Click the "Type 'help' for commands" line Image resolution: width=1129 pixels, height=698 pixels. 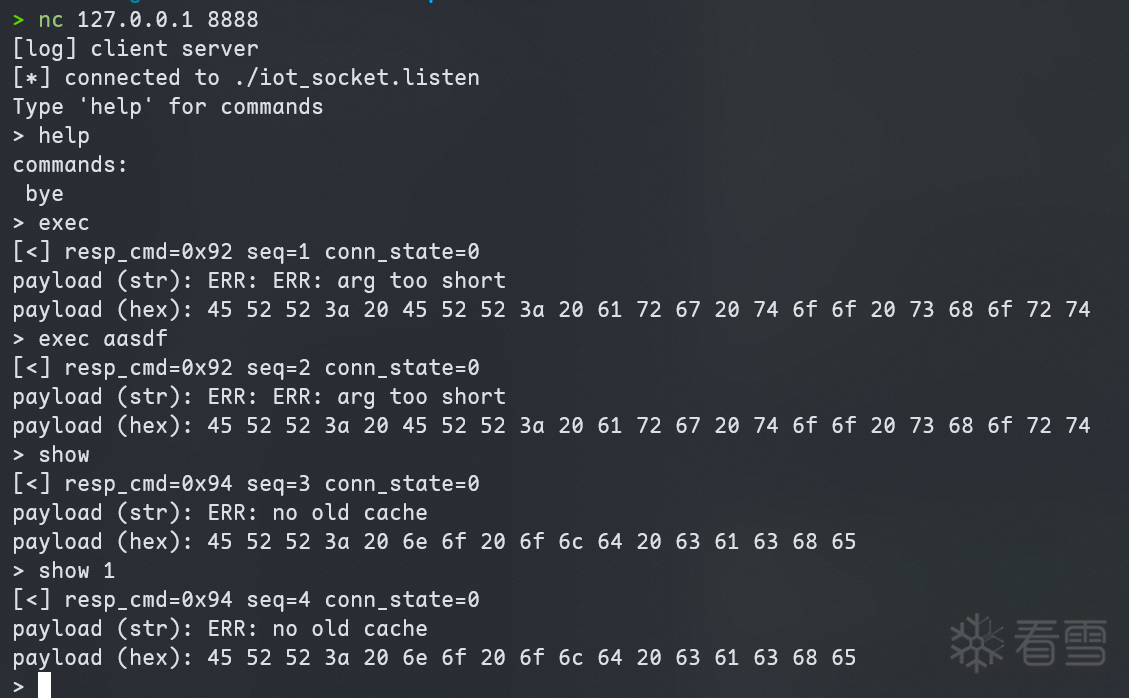pyautogui.click(x=168, y=106)
